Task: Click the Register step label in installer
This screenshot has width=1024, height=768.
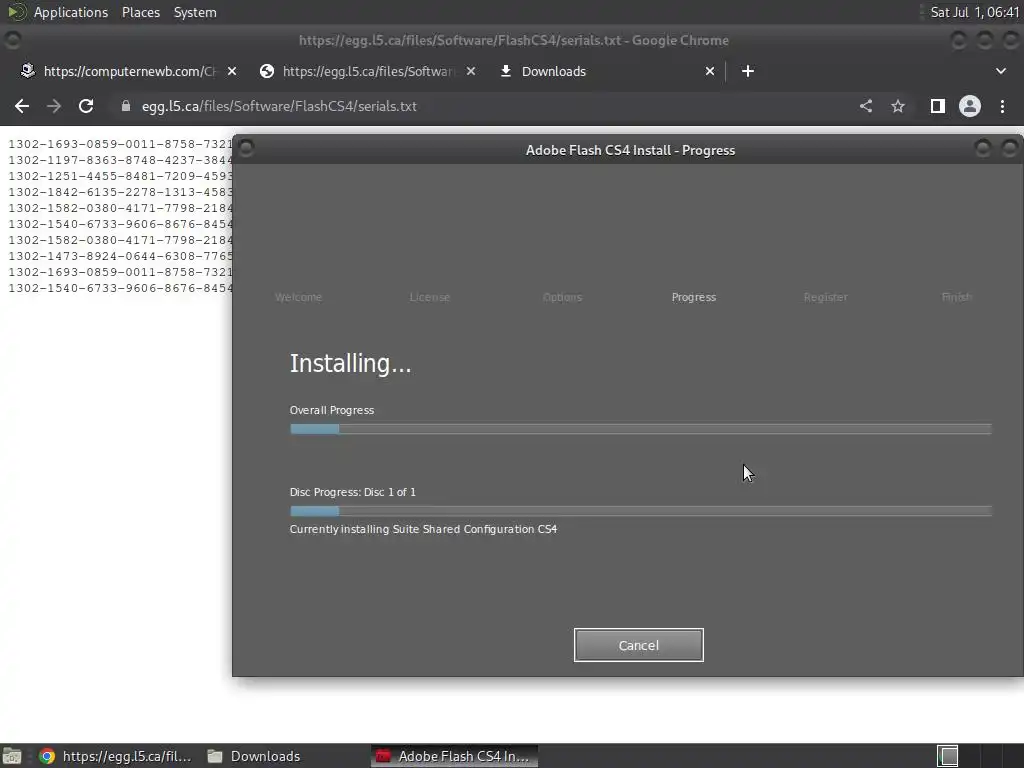Action: (x=825, y=297)
